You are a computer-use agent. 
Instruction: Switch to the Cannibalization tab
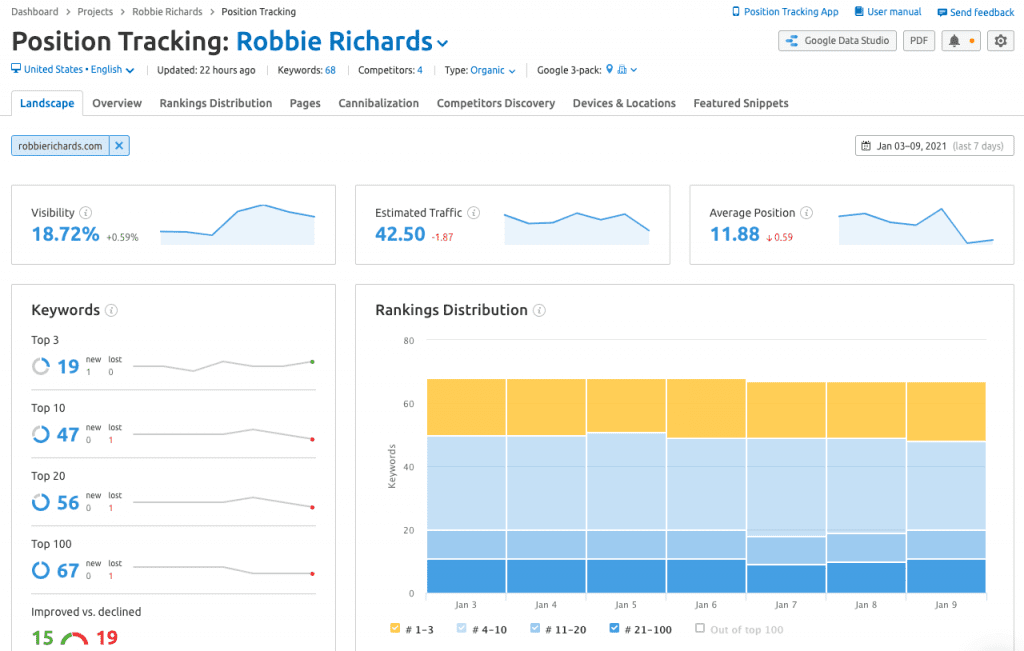[378, 103]
